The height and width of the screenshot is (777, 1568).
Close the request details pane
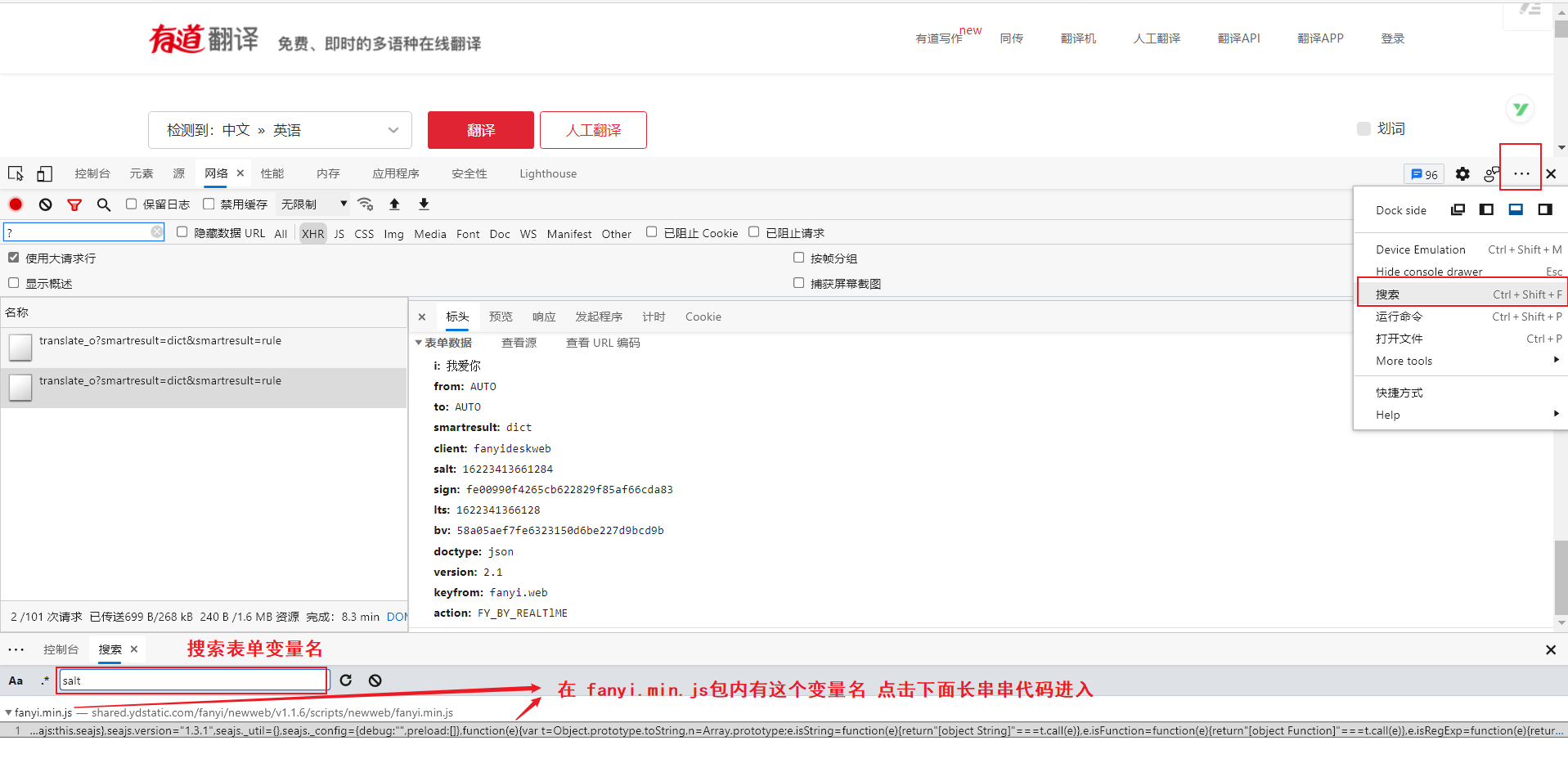pos(422,317)
